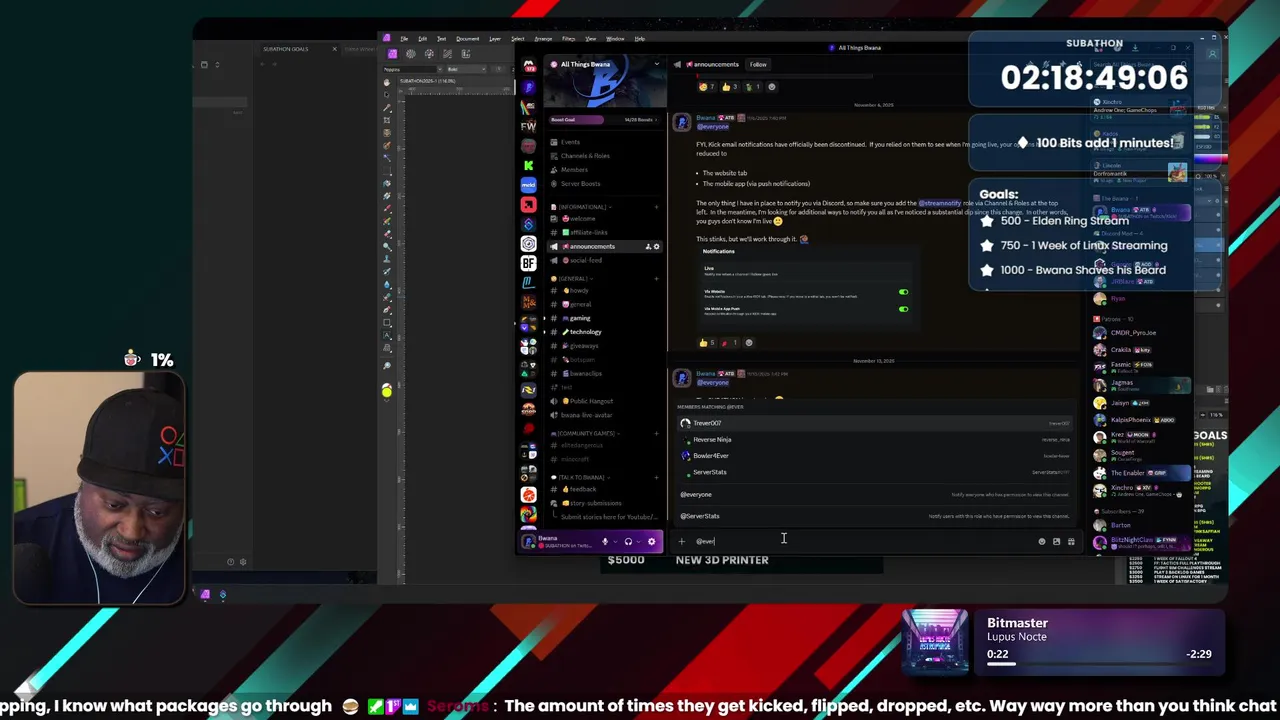Click the yellow fill color swatch in Affinity
Viewport: 1280px width, 720px height.
[x=387, y=391]
